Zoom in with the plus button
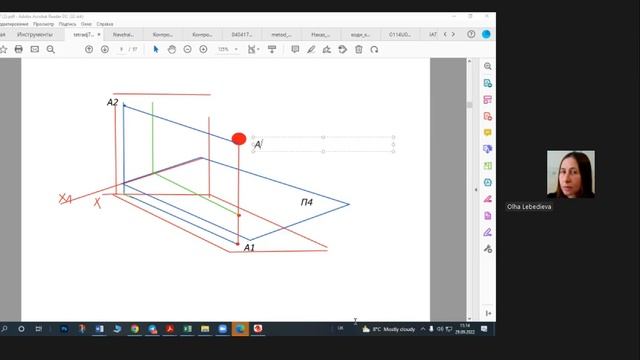The height and width of the screenshot is (360, 640). pos(203,49)
